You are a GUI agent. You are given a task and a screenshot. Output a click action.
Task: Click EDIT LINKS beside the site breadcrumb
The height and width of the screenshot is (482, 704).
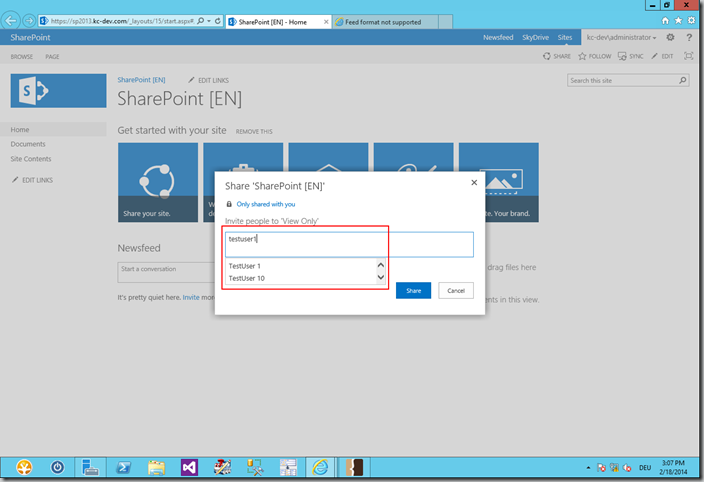point(208,80)
